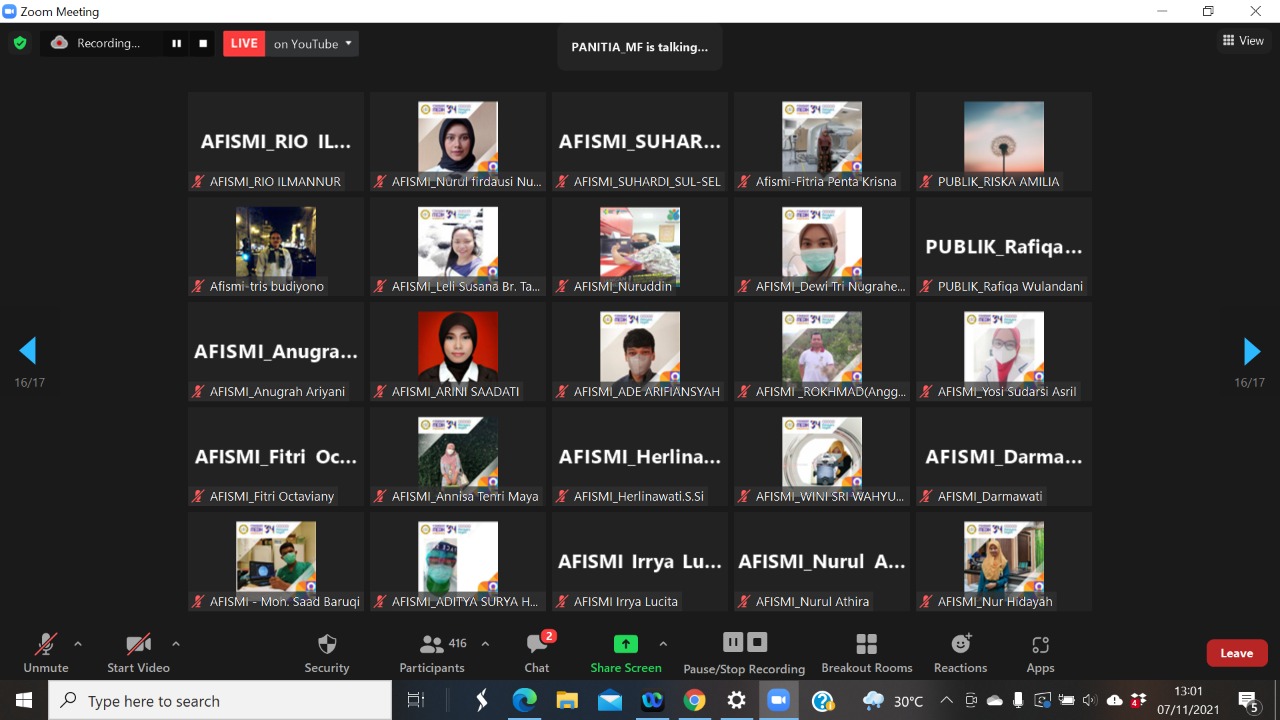The width and height of the screenshot is (1280, 720).
Task: Stop the recording in top bar
Action: click(x=203, y=44)
